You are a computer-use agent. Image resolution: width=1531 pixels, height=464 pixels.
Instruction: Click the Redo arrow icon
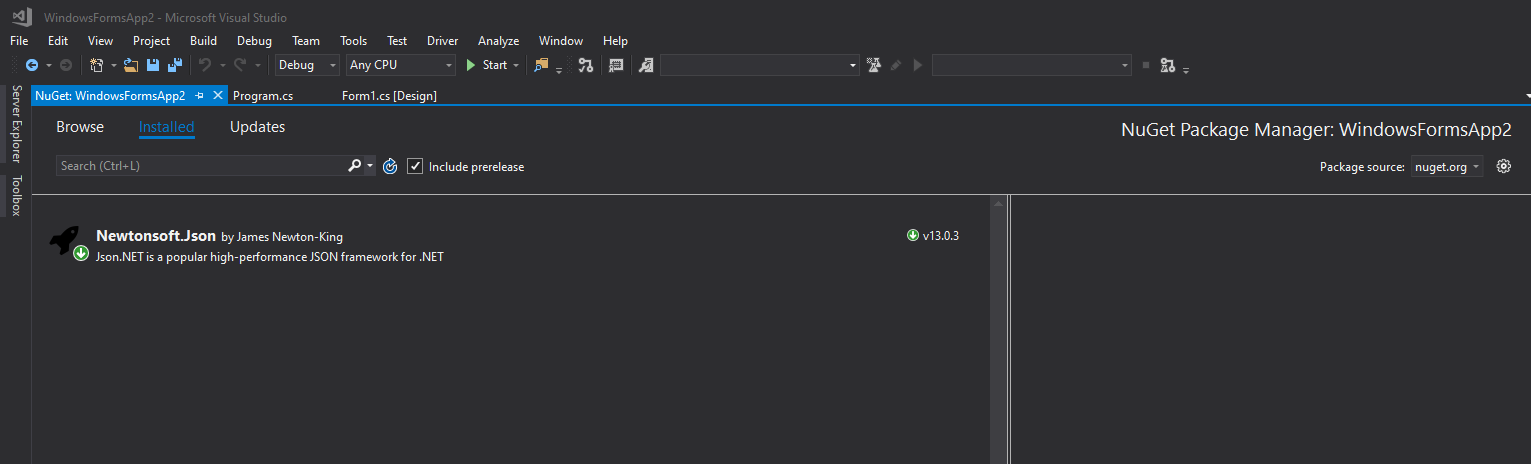click(x=241, y=65)
